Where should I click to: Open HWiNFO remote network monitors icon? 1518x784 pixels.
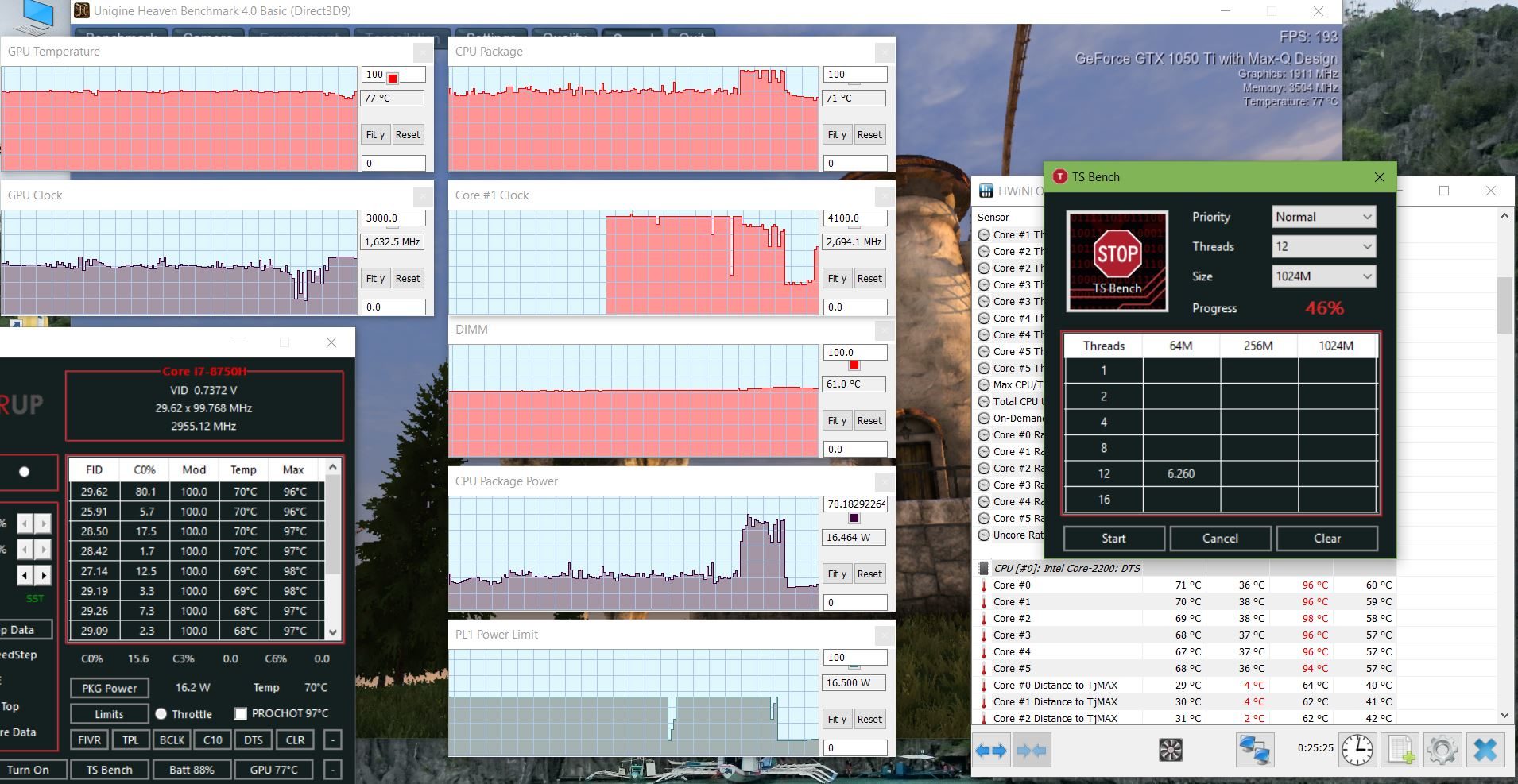point(1255,749)
